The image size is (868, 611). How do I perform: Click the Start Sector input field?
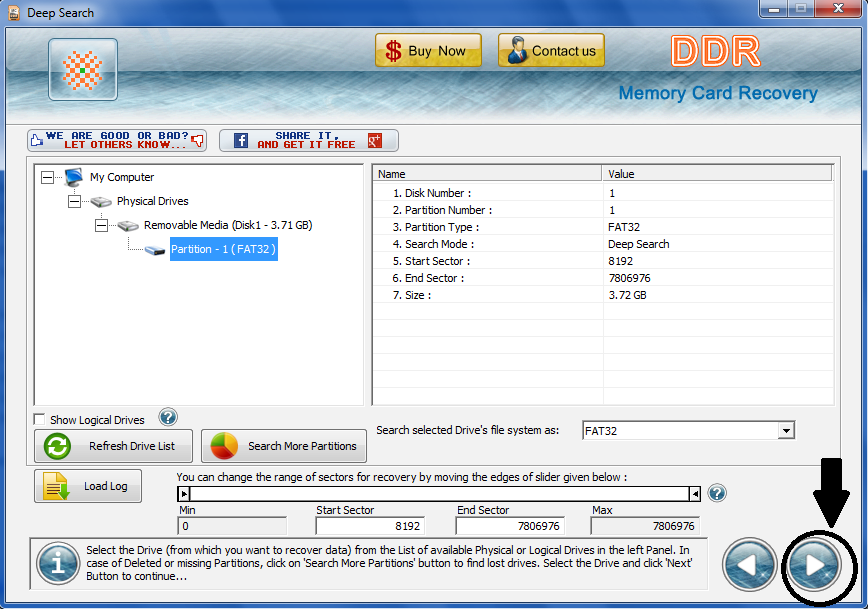370,526
